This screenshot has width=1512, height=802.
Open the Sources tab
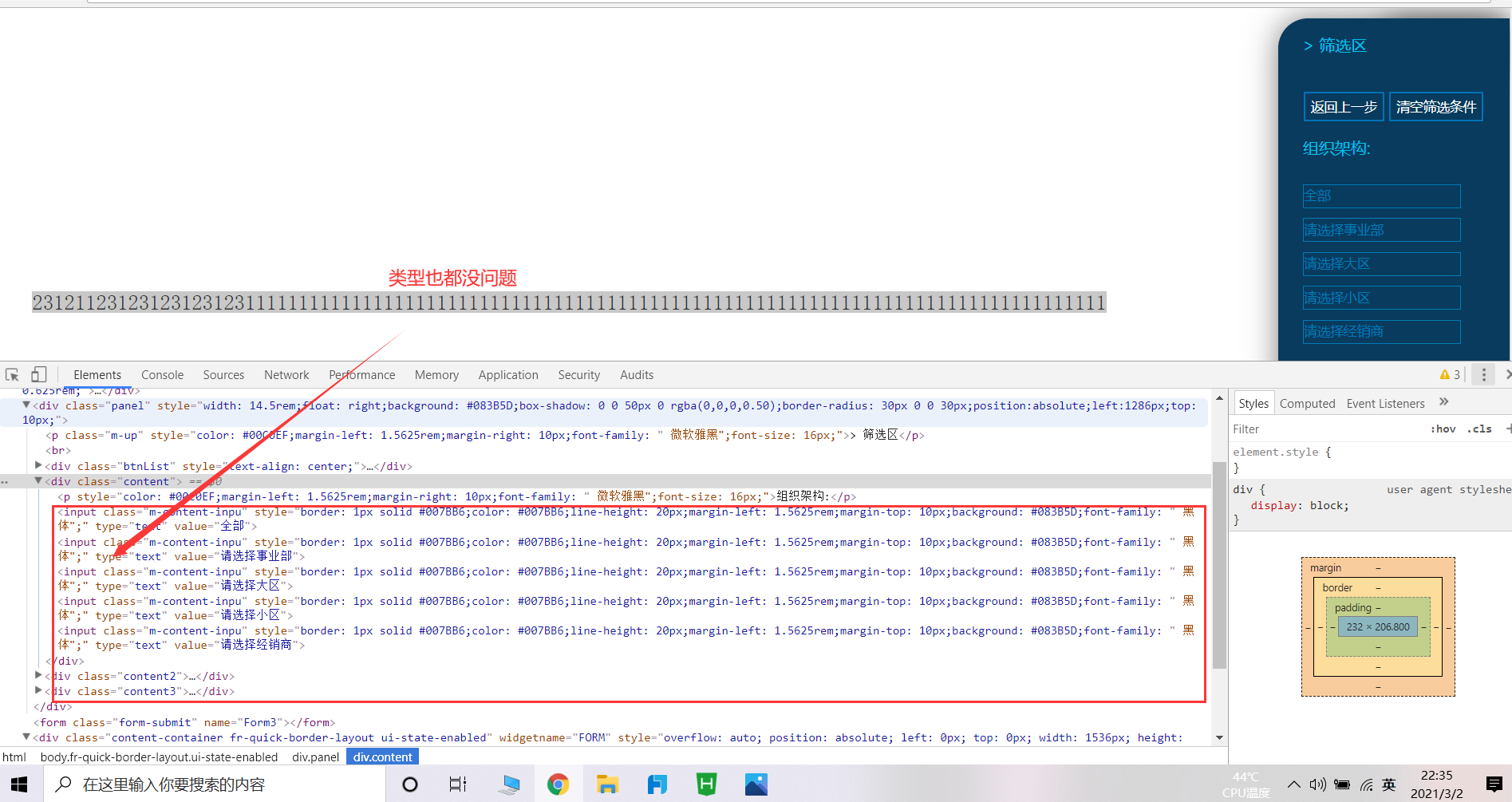(223, 374)
